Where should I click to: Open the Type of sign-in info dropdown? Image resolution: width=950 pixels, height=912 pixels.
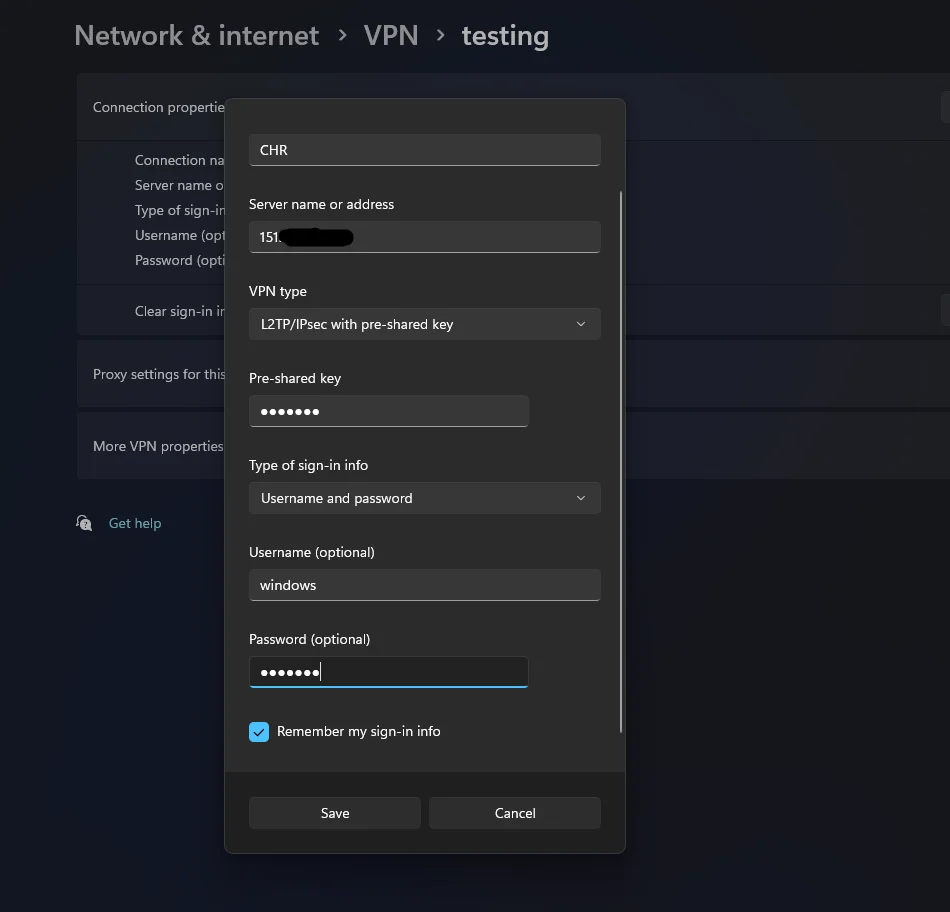[x=424, y=498]
